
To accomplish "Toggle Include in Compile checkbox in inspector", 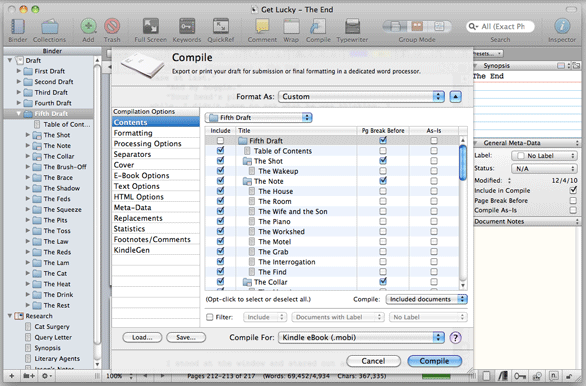I will [573, 191].
